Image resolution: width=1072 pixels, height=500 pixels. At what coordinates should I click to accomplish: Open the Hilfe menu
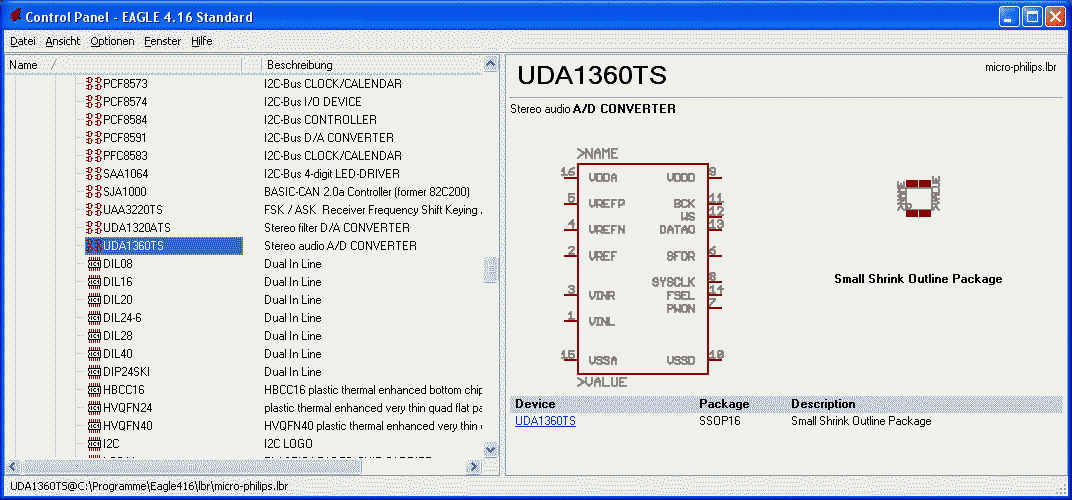[202, 41]
